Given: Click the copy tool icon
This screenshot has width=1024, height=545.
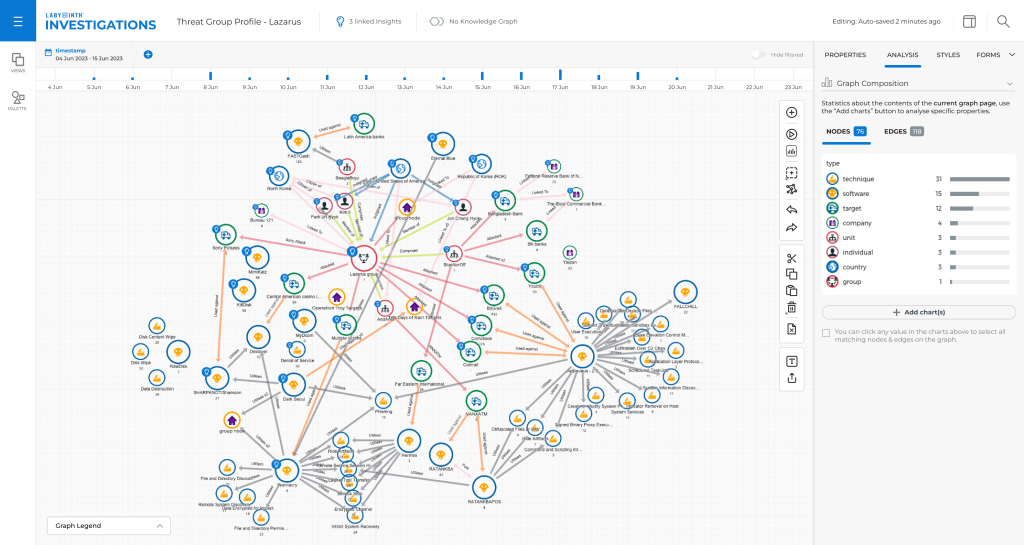Looking at the screenshot, I should (792, 274).
